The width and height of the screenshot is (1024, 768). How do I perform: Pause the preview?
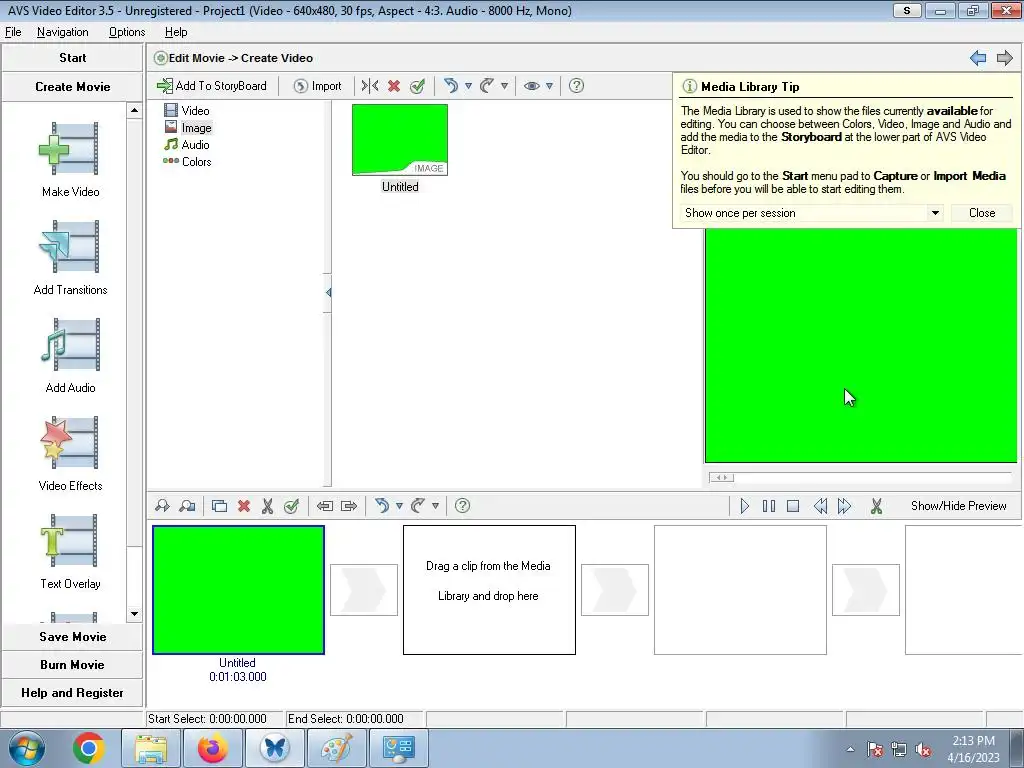click(769, 505)
